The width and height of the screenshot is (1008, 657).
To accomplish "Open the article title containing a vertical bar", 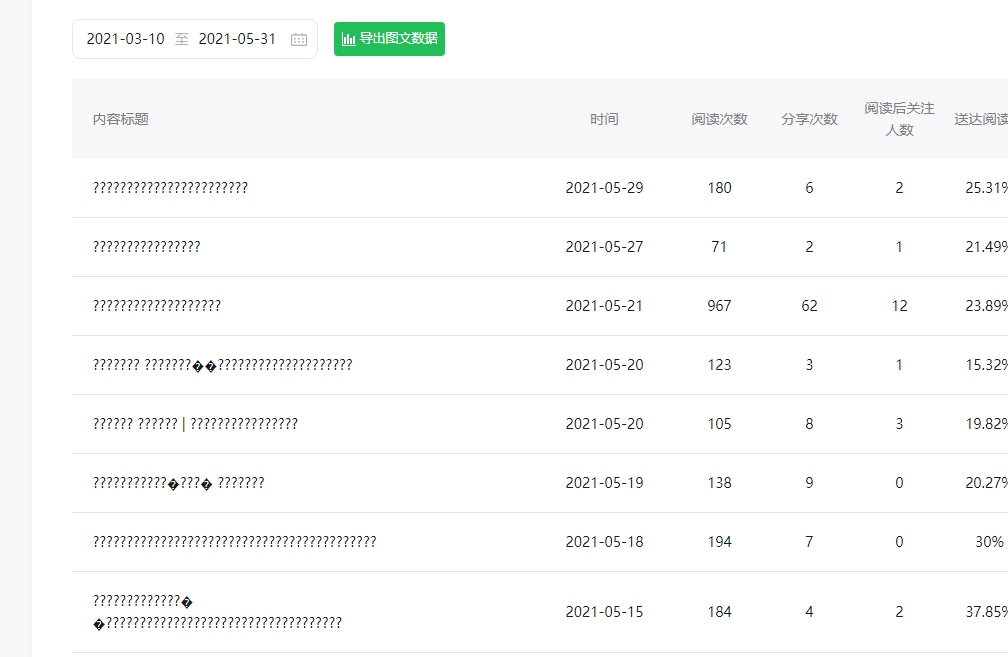I will (x=195, y=424).
